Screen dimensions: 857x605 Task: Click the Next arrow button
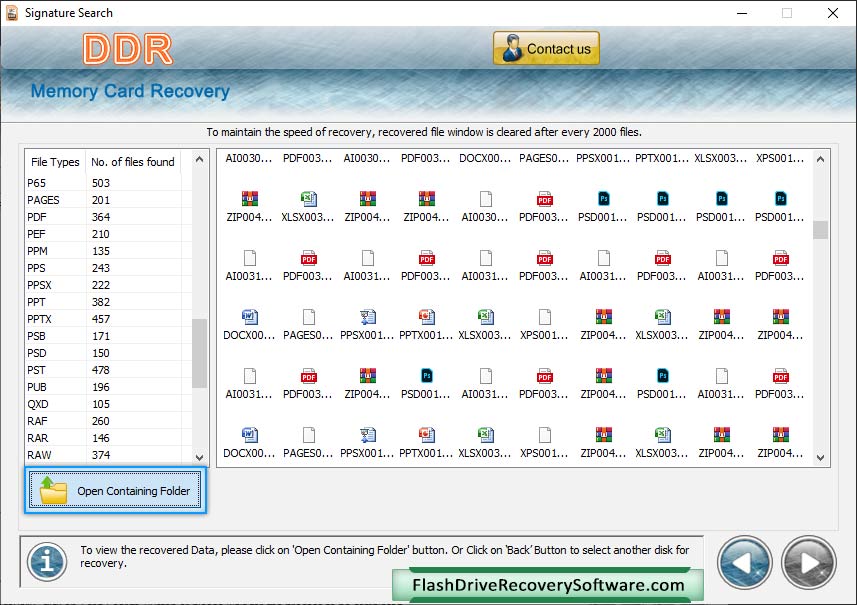coord(808,561)
